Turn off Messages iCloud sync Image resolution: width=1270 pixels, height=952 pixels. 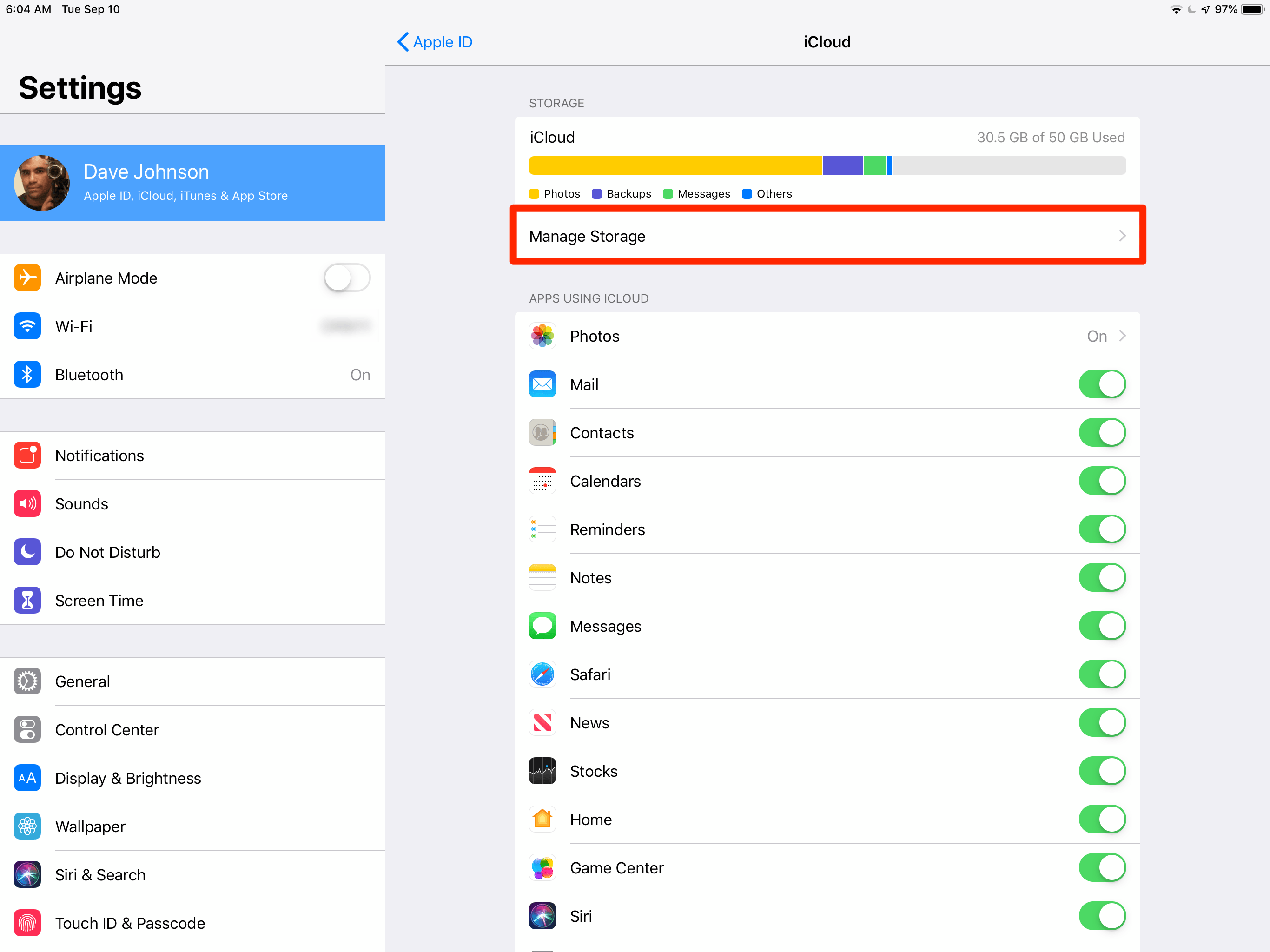(1102, 626)
